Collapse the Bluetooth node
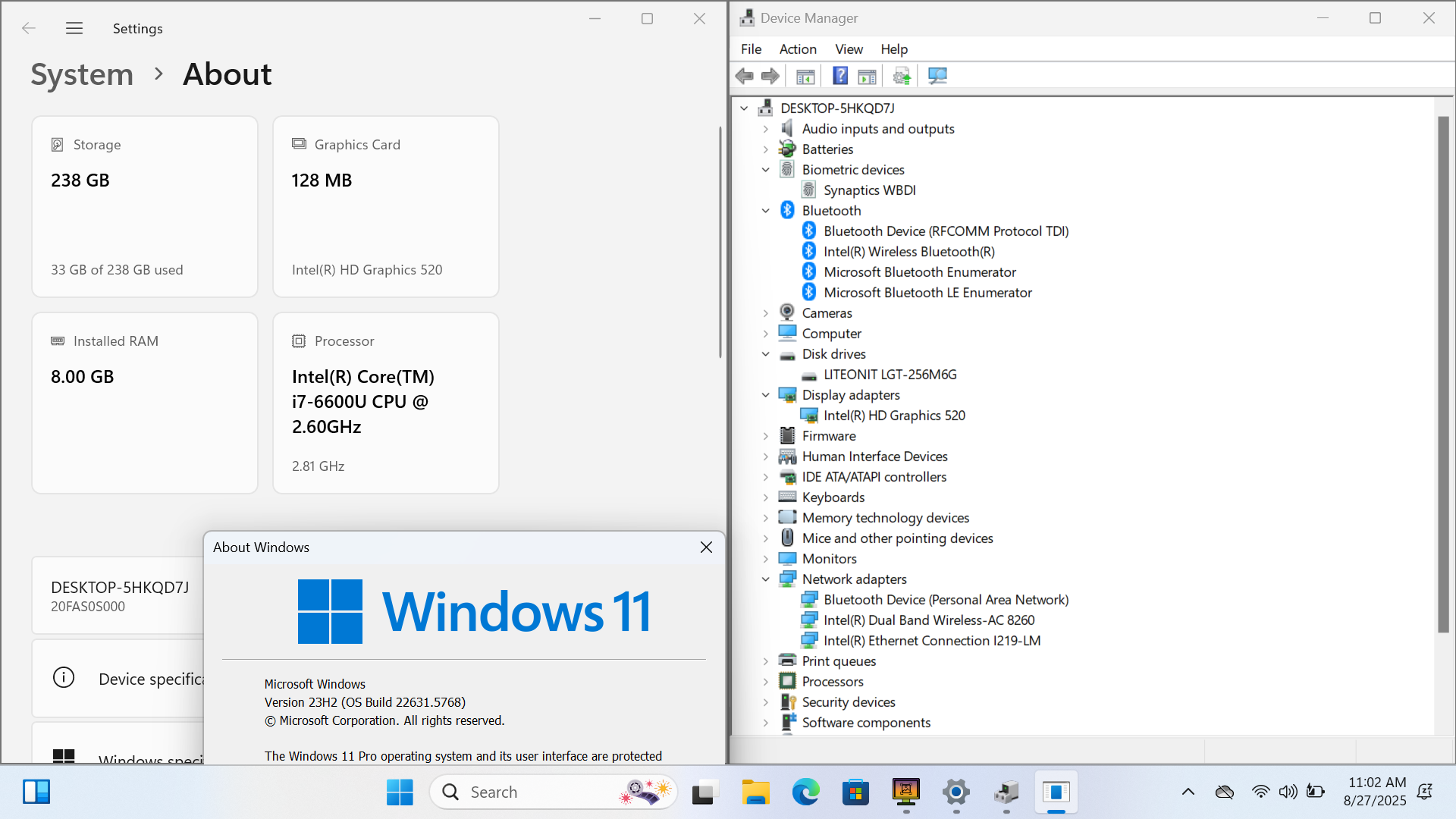The height and width of the screenshot is (819, 1456). click(x=765, y=211)
